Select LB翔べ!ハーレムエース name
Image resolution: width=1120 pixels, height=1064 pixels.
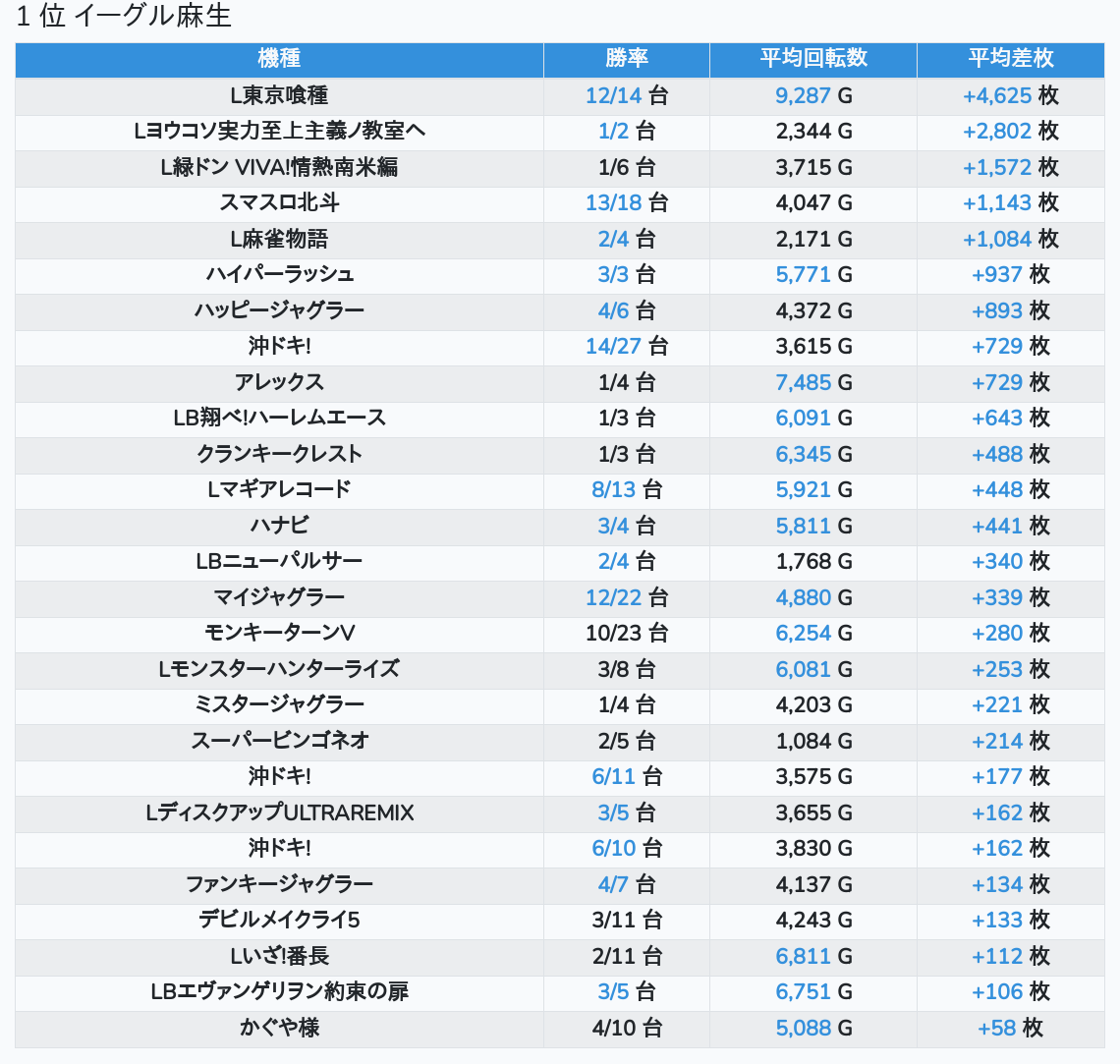click(279, 419)
